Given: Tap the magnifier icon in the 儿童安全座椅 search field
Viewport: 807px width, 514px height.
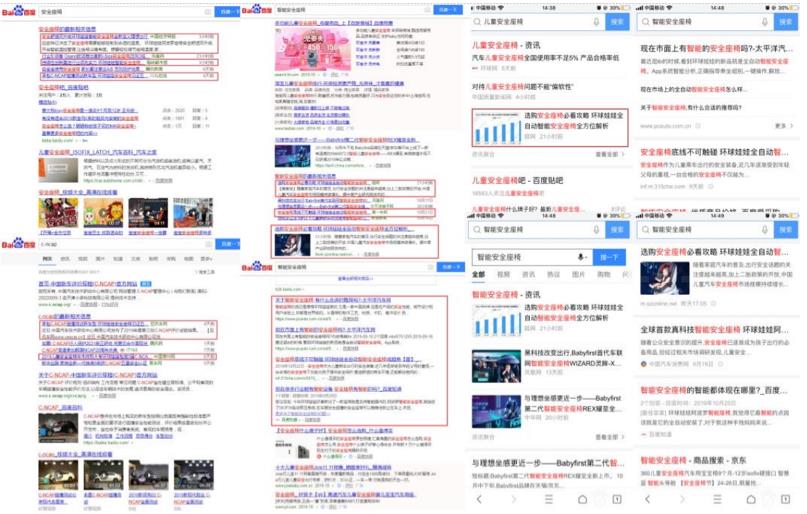Looking at the screenshot, I should click(477, 22).
